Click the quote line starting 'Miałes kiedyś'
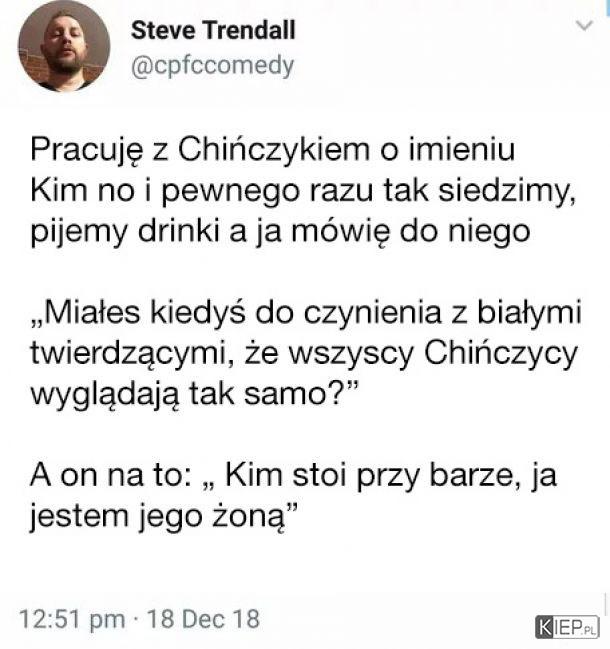 [x=306, y=313]
